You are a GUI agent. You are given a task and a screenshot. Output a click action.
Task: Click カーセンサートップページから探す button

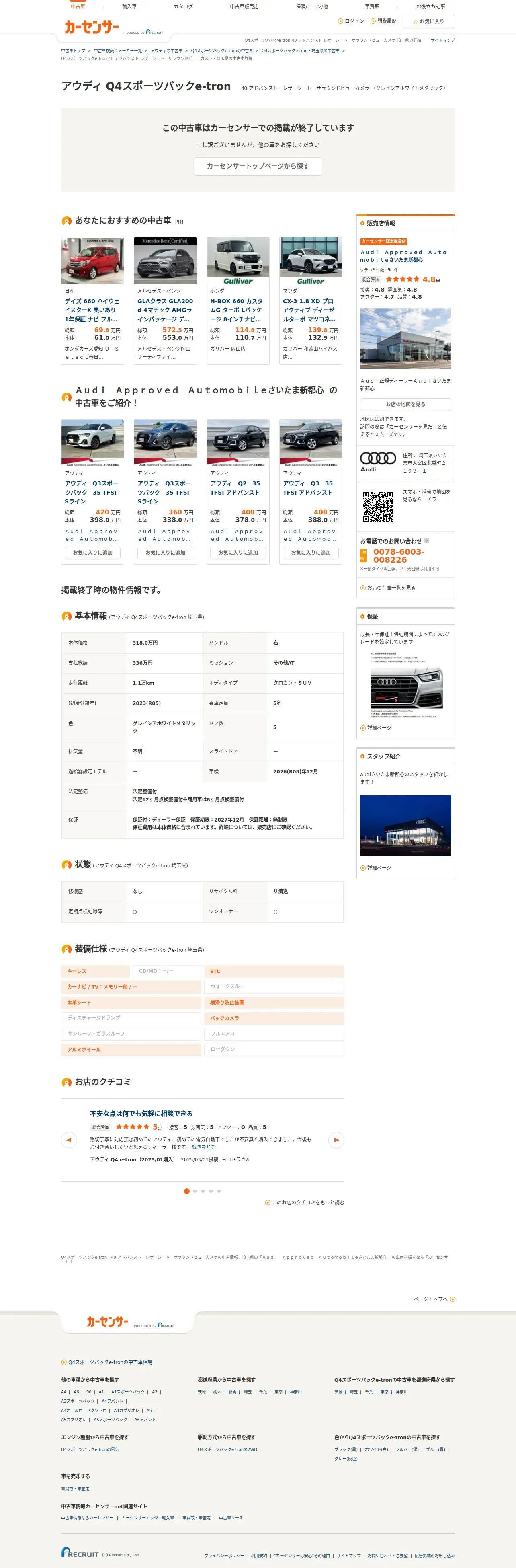coord(258,166)
